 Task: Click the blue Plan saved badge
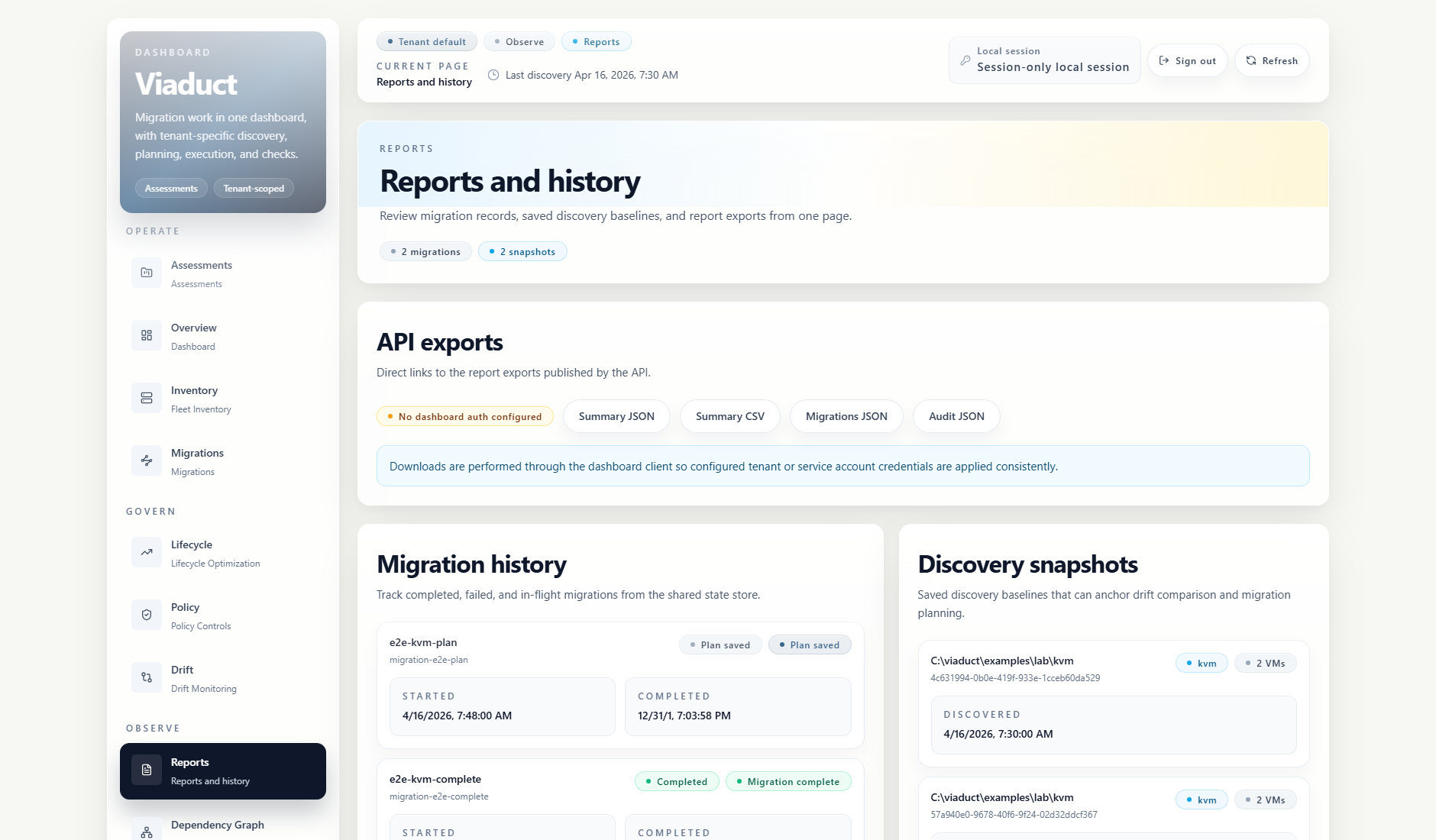(810, 645)
